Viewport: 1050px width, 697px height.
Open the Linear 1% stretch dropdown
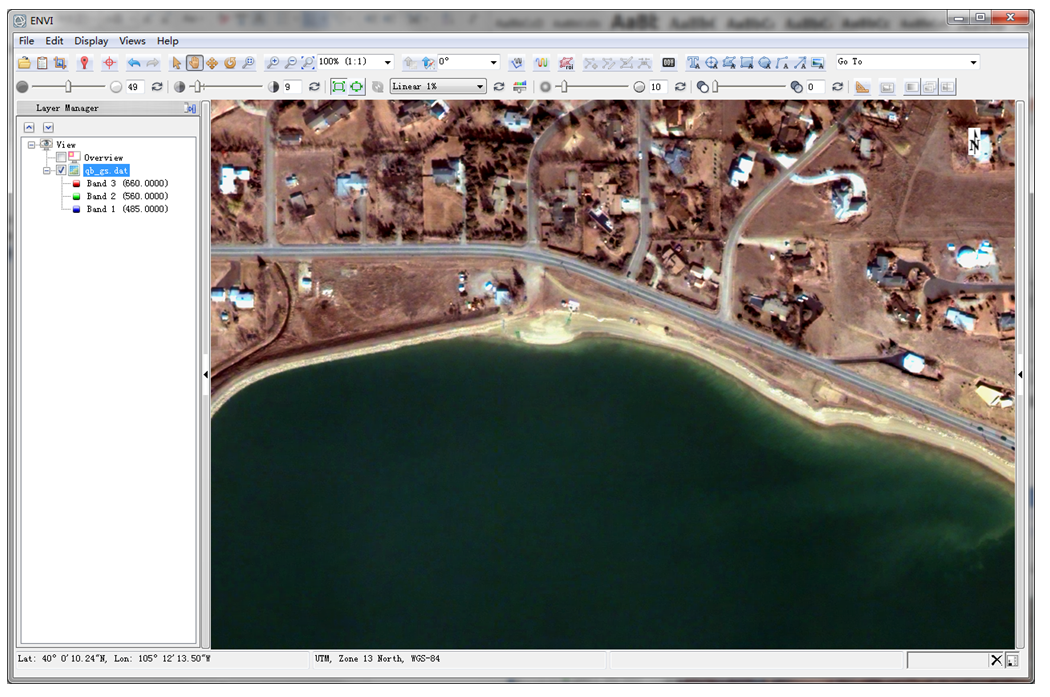pos(479,86)
